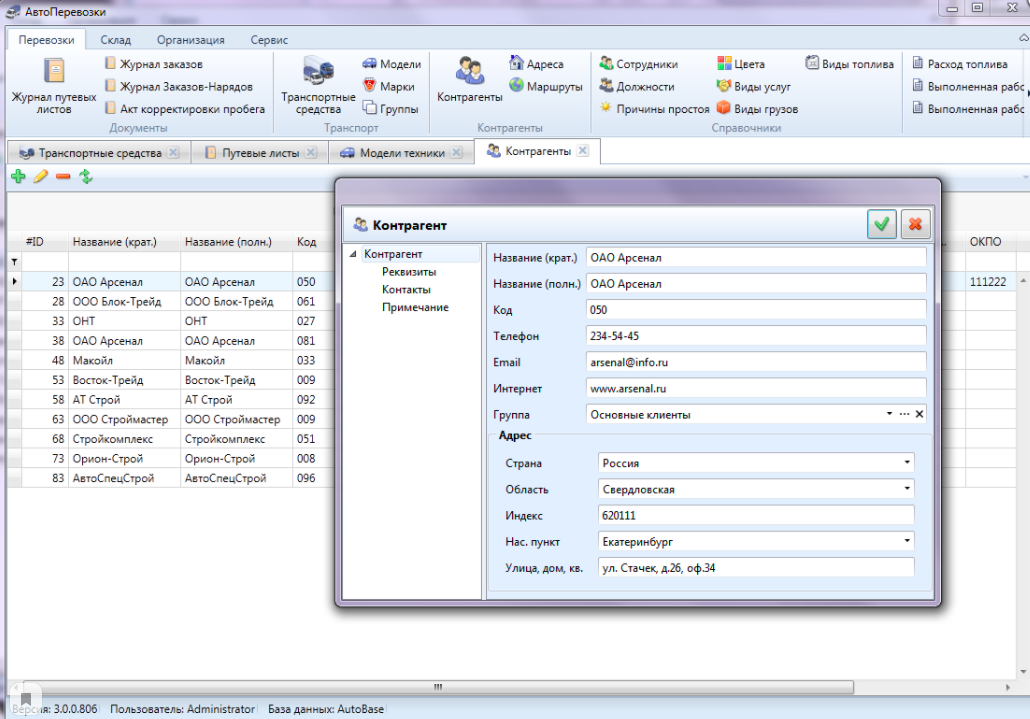Click the Интернет input field
Viewport: 1030px width, 719px height.
coord(756,388)
